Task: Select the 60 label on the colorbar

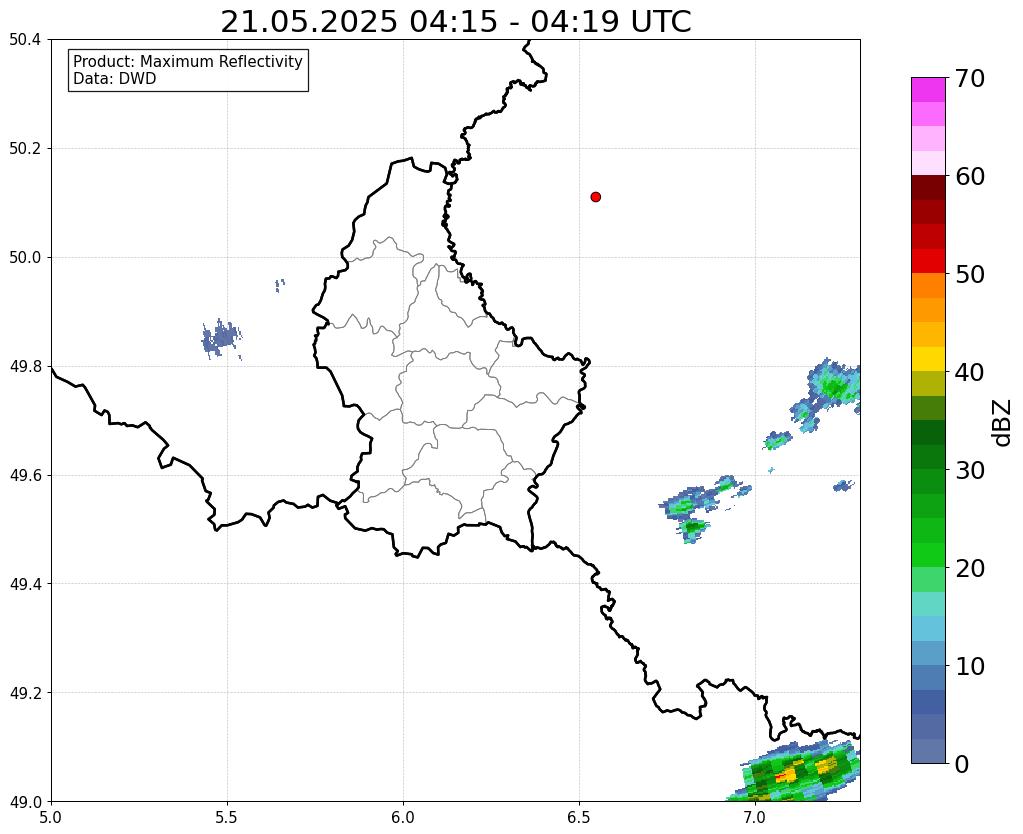Action: point(969,176)
